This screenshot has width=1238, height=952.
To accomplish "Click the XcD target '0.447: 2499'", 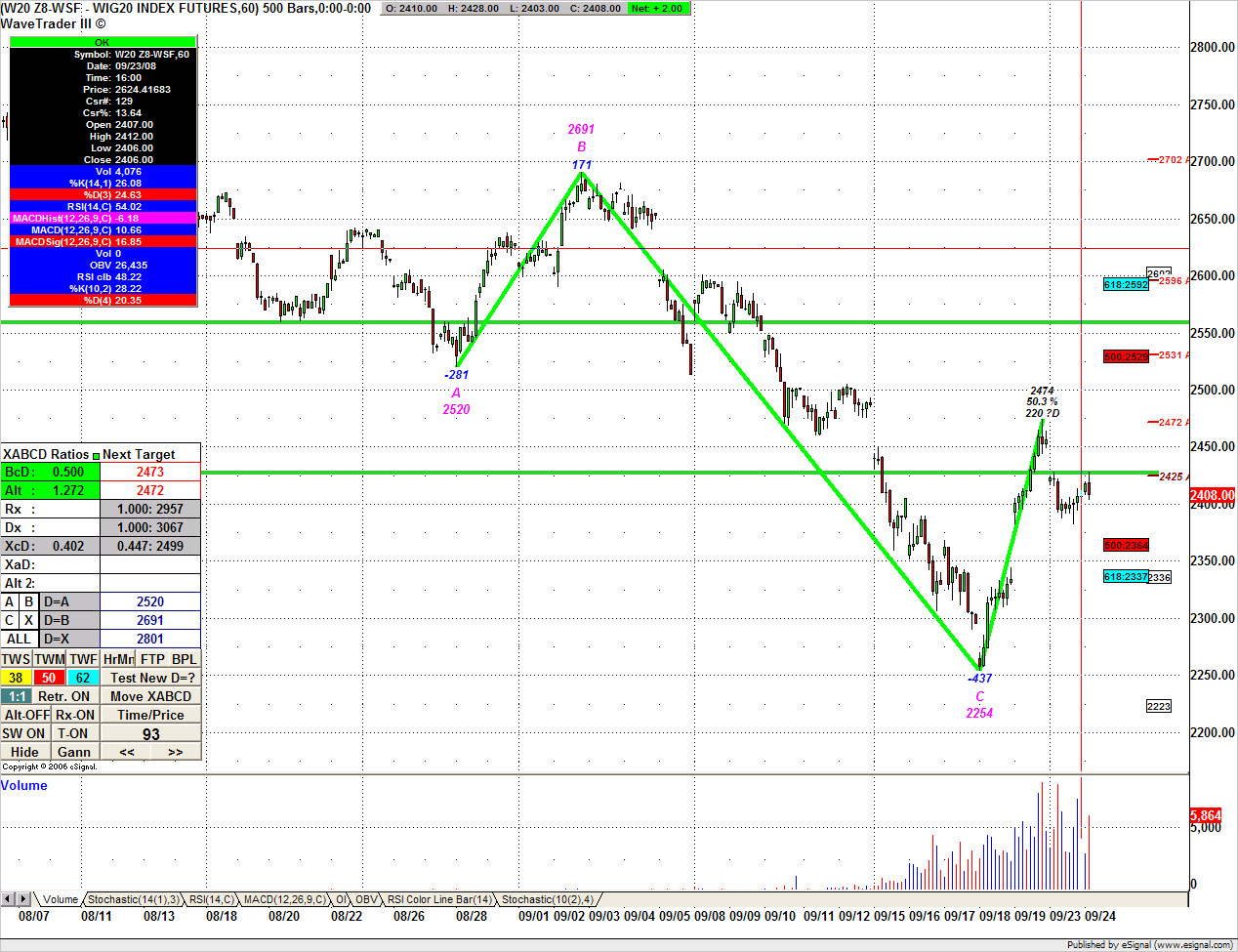I will (150, 546).
